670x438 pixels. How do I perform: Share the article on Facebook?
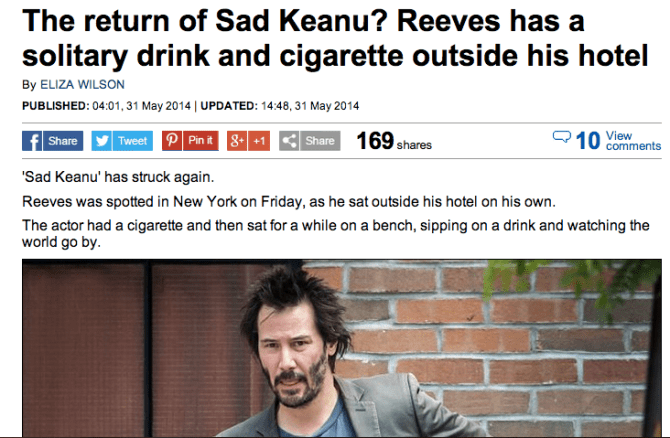pyautogui.click(x=63, y=141)
